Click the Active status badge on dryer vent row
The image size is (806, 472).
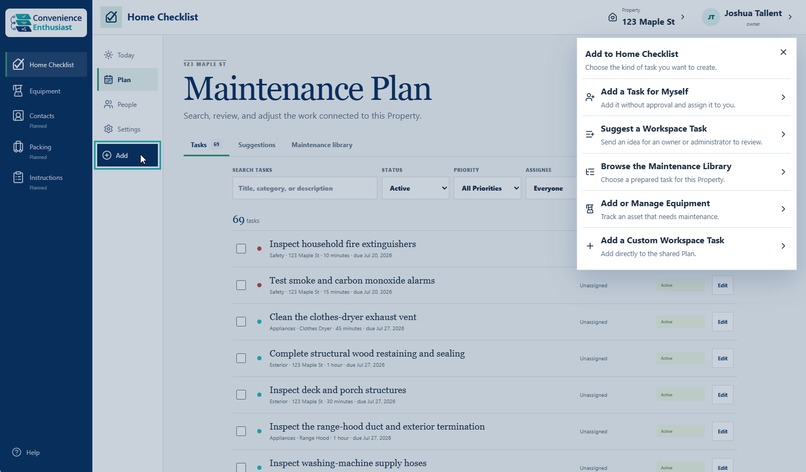tap(681, 322)
